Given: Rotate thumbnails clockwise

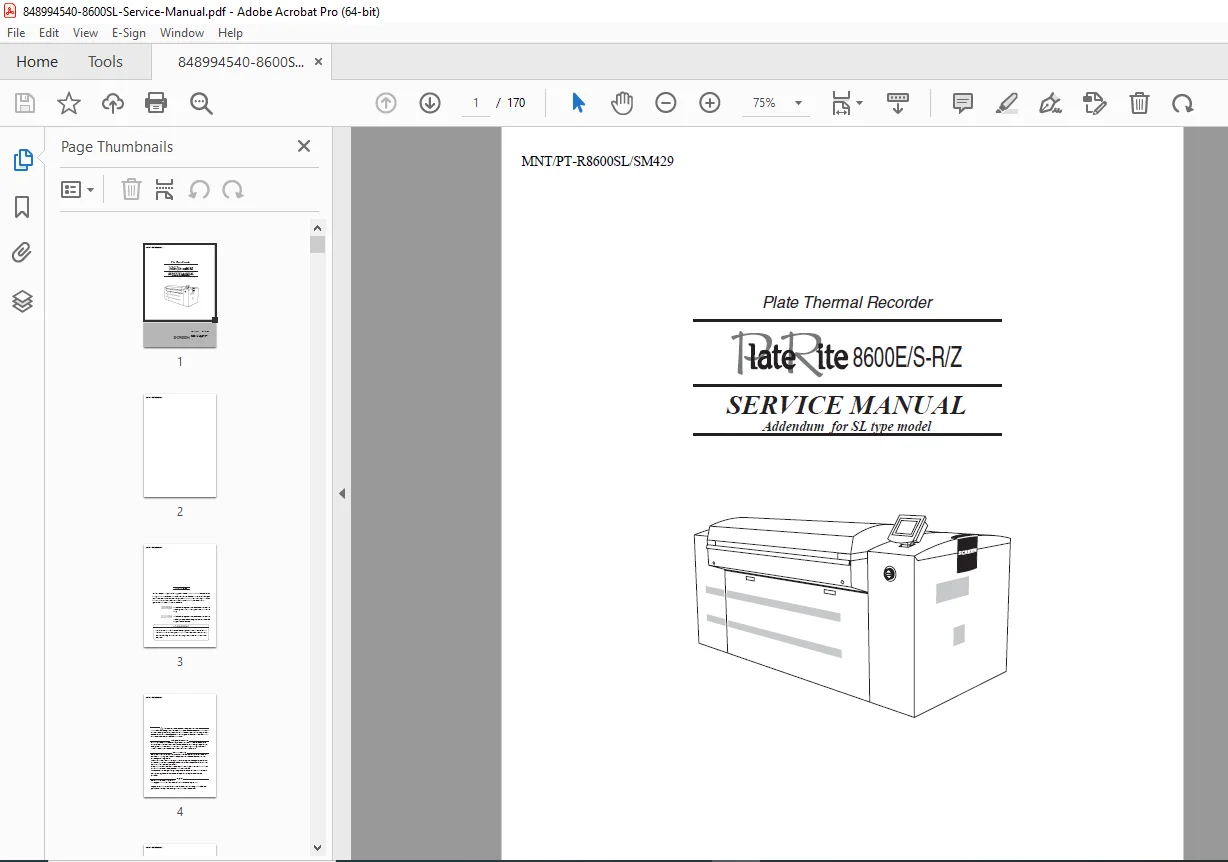Looking at the screenshot, I should (x=233, y=189).
